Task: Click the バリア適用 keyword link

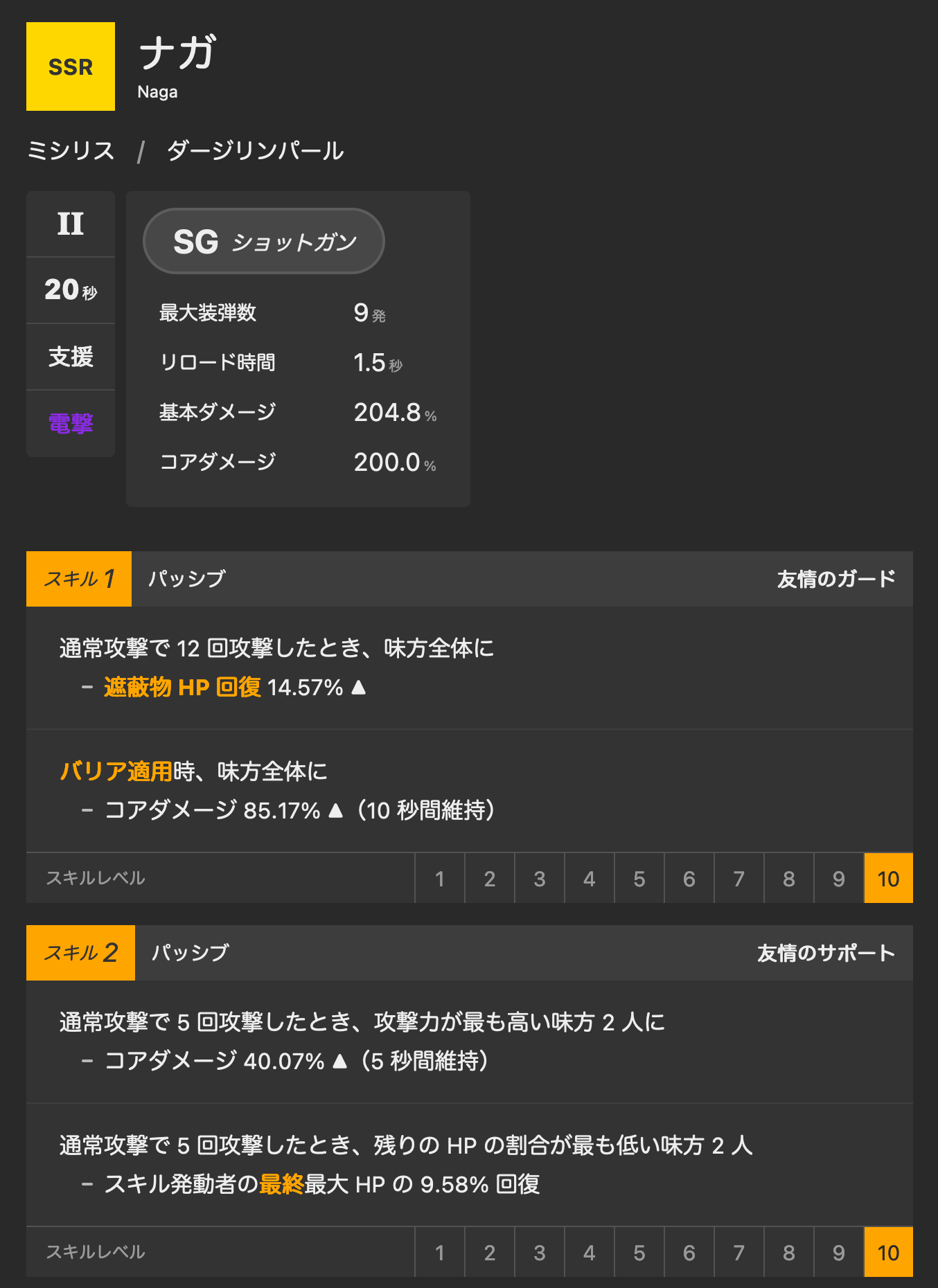Action: pos(116,771)
